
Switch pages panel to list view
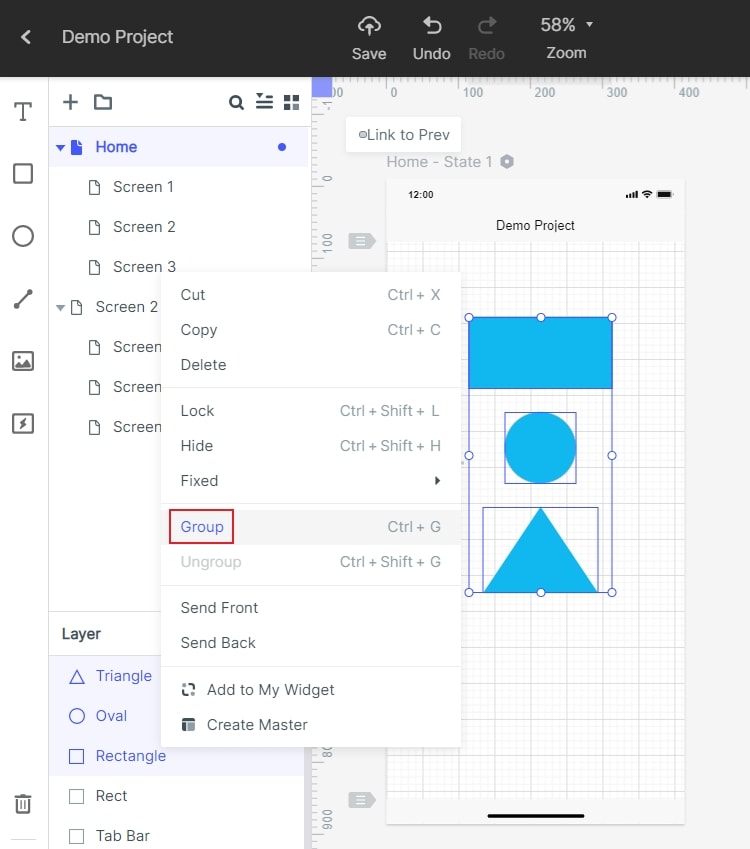click(264, 102)
